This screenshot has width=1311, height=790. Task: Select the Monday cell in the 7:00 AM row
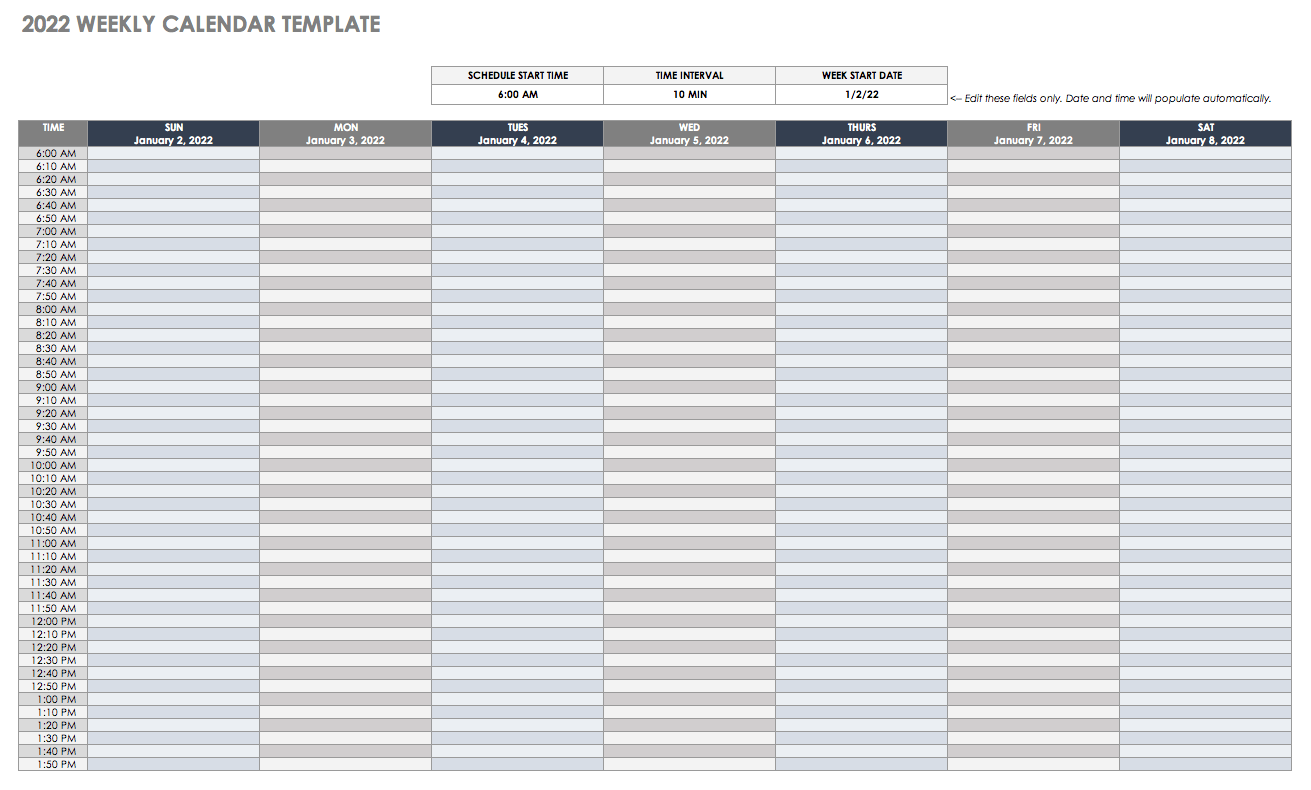[346, 231]
